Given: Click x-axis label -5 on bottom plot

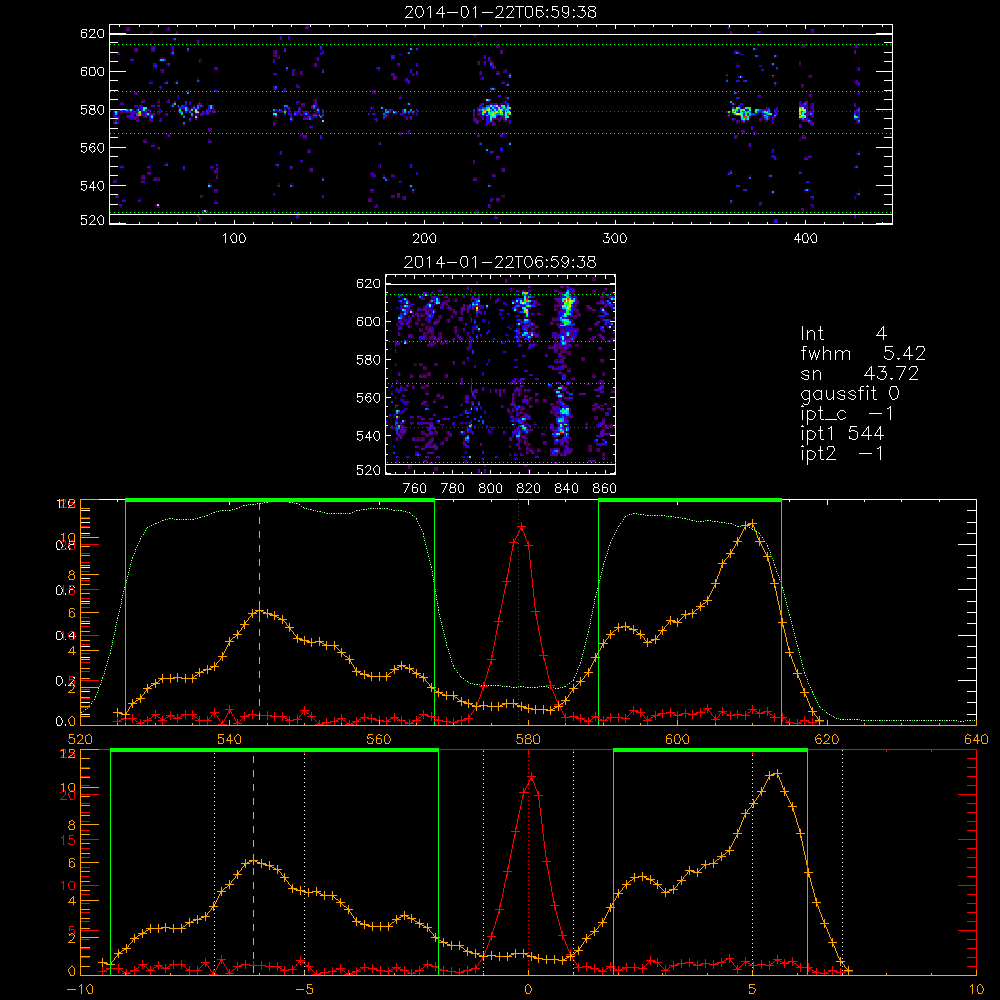Looking at the screenshot, I should click(304, 990).
